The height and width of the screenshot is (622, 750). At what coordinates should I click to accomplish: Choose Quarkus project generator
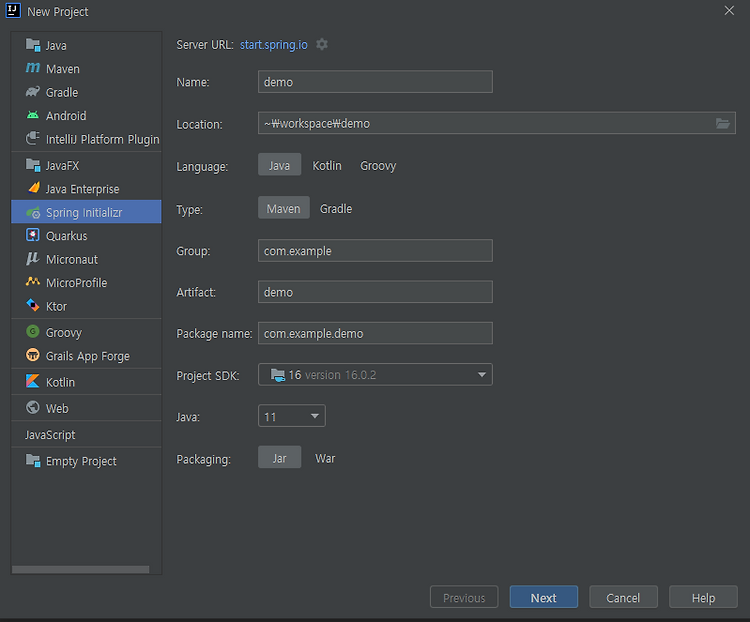pyautogui.click(x=86, y=236)
